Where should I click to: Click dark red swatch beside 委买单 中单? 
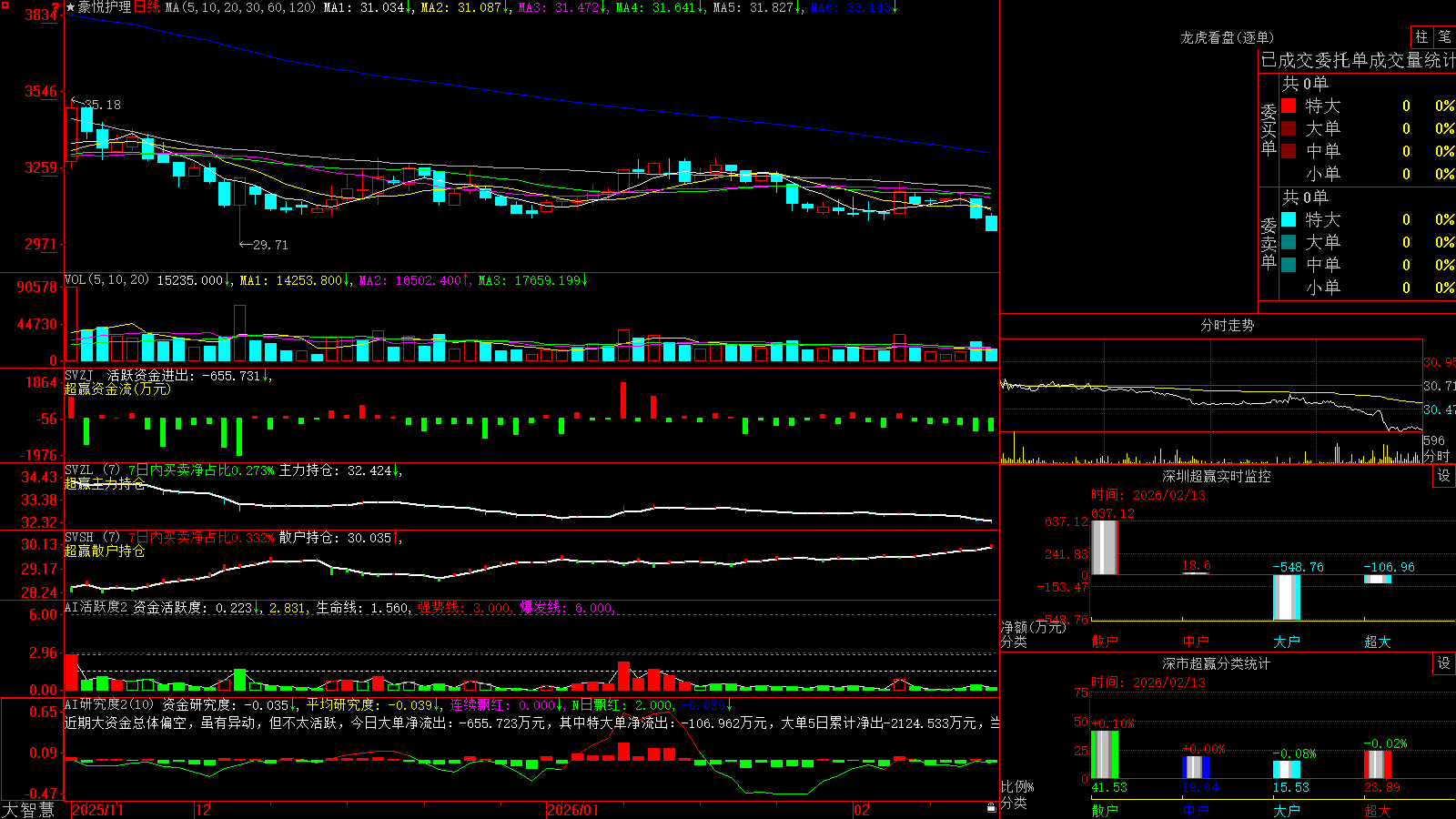coord(1289,151)
